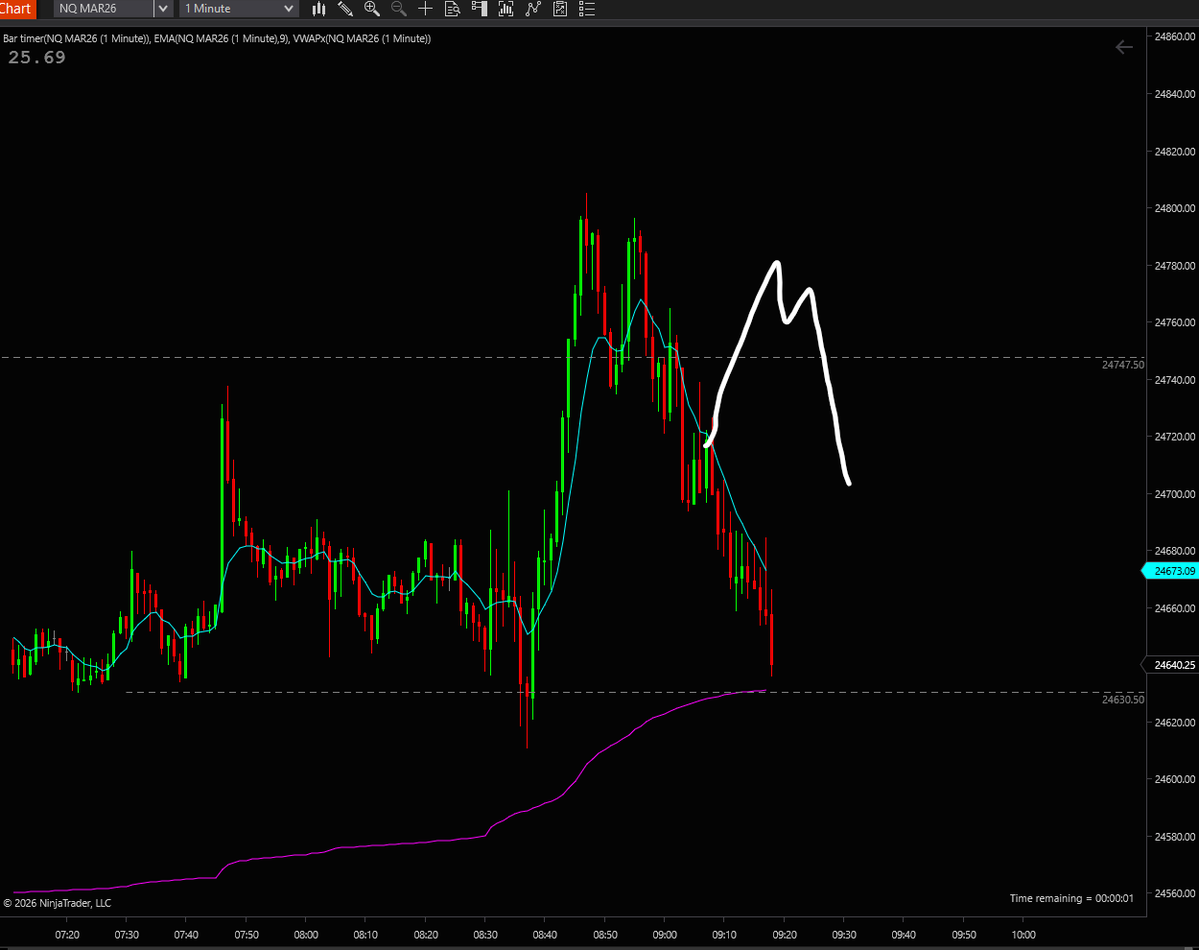1199x950 pixels.
Task: Open the chart properties list icon
Action: (587, 9)
